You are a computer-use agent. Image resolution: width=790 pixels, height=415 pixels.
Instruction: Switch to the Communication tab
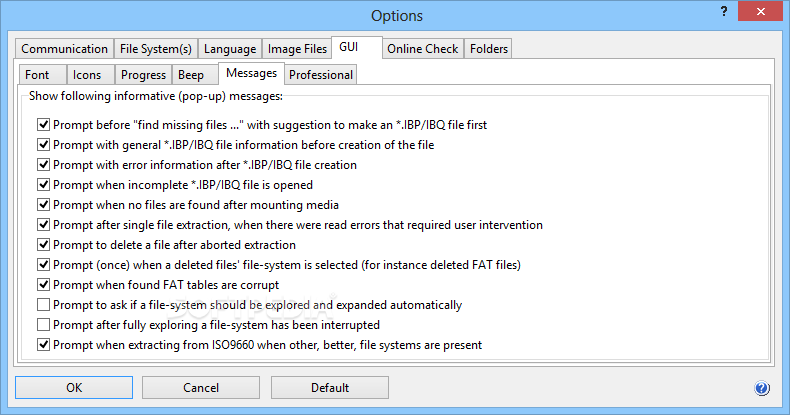click(64, 49)
